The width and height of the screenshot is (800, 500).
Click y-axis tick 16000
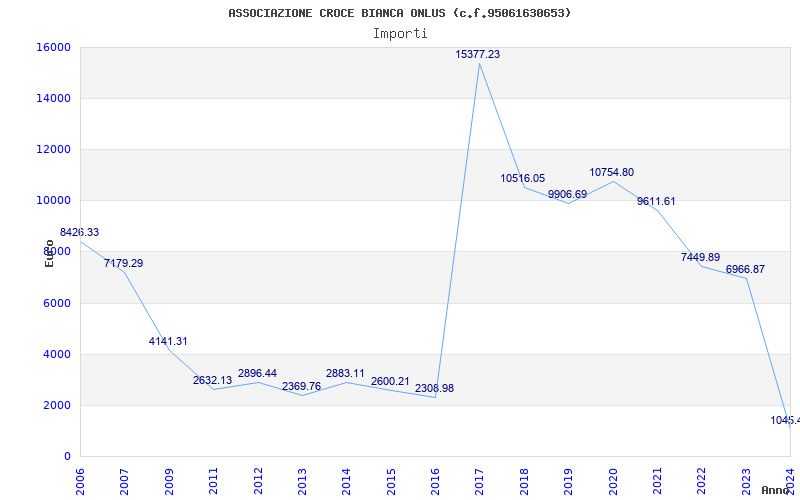click(53, 47)
